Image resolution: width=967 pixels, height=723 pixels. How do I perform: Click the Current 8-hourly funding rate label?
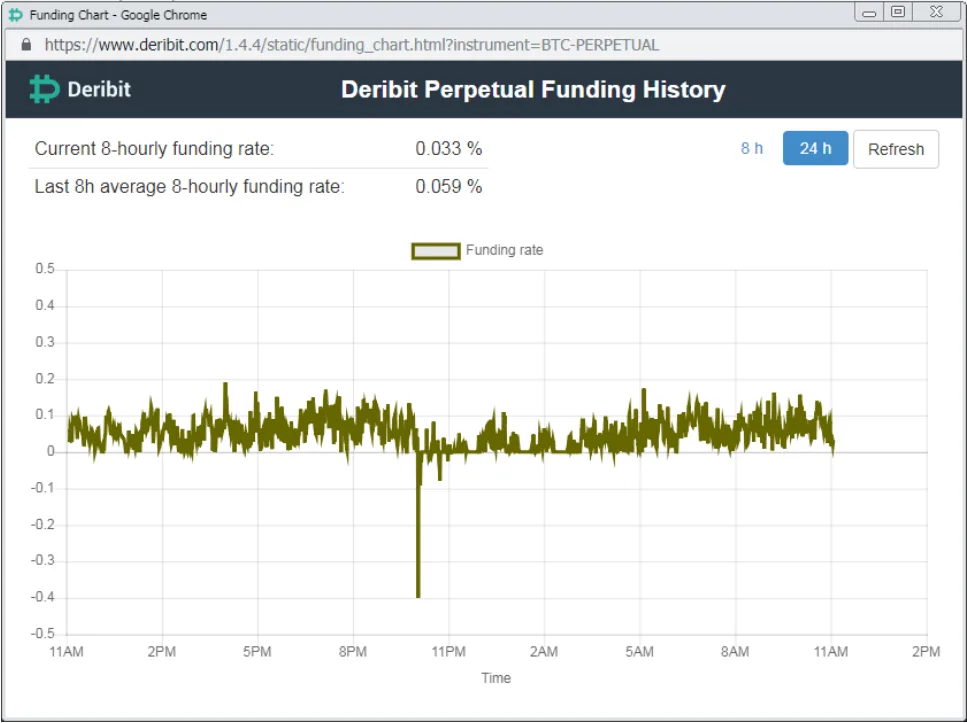coord(154,149)
